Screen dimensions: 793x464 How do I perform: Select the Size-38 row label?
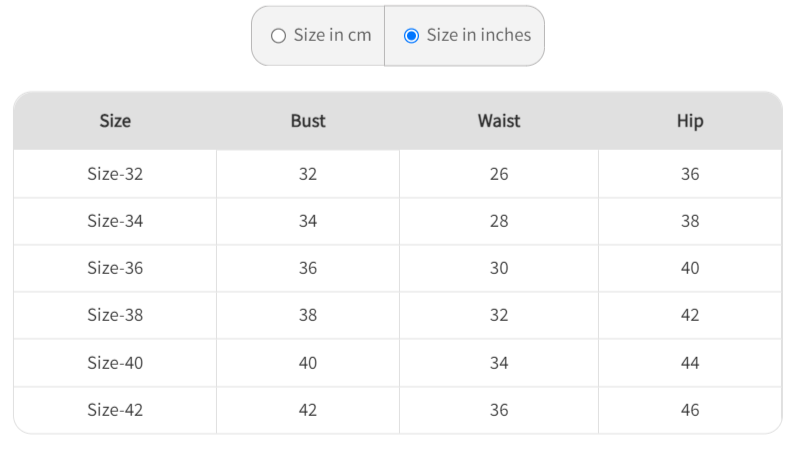click(115, 315)
